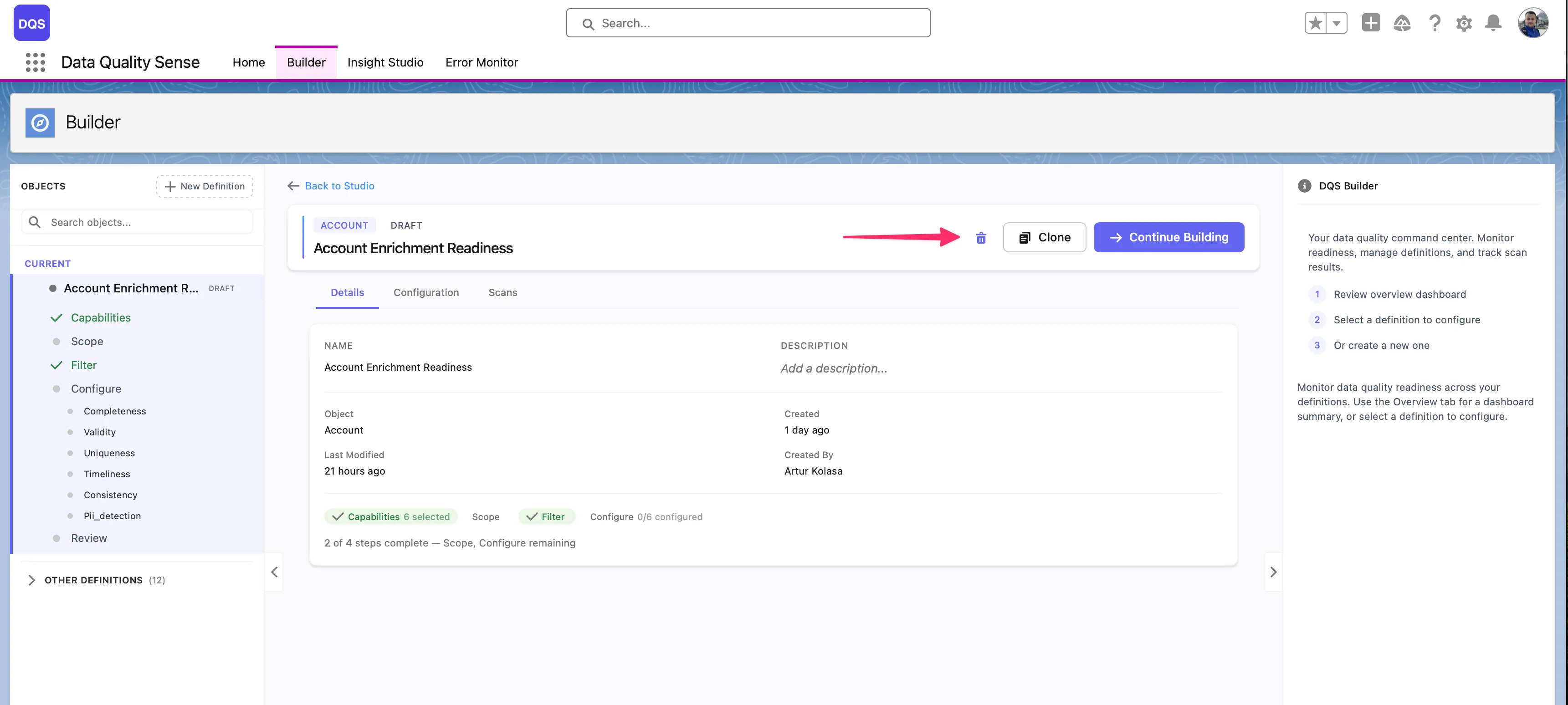Open the favorites list dropdown arrow

point(1337,22)
